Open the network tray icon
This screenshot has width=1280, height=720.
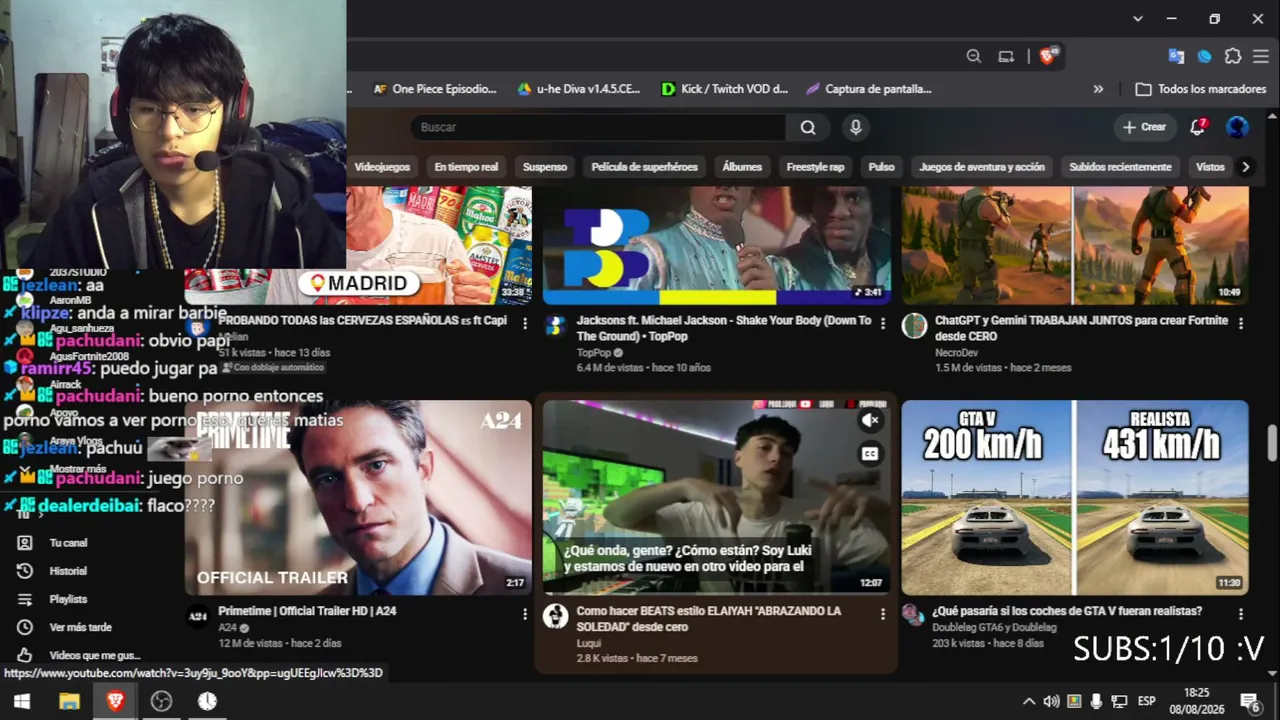1120,701
